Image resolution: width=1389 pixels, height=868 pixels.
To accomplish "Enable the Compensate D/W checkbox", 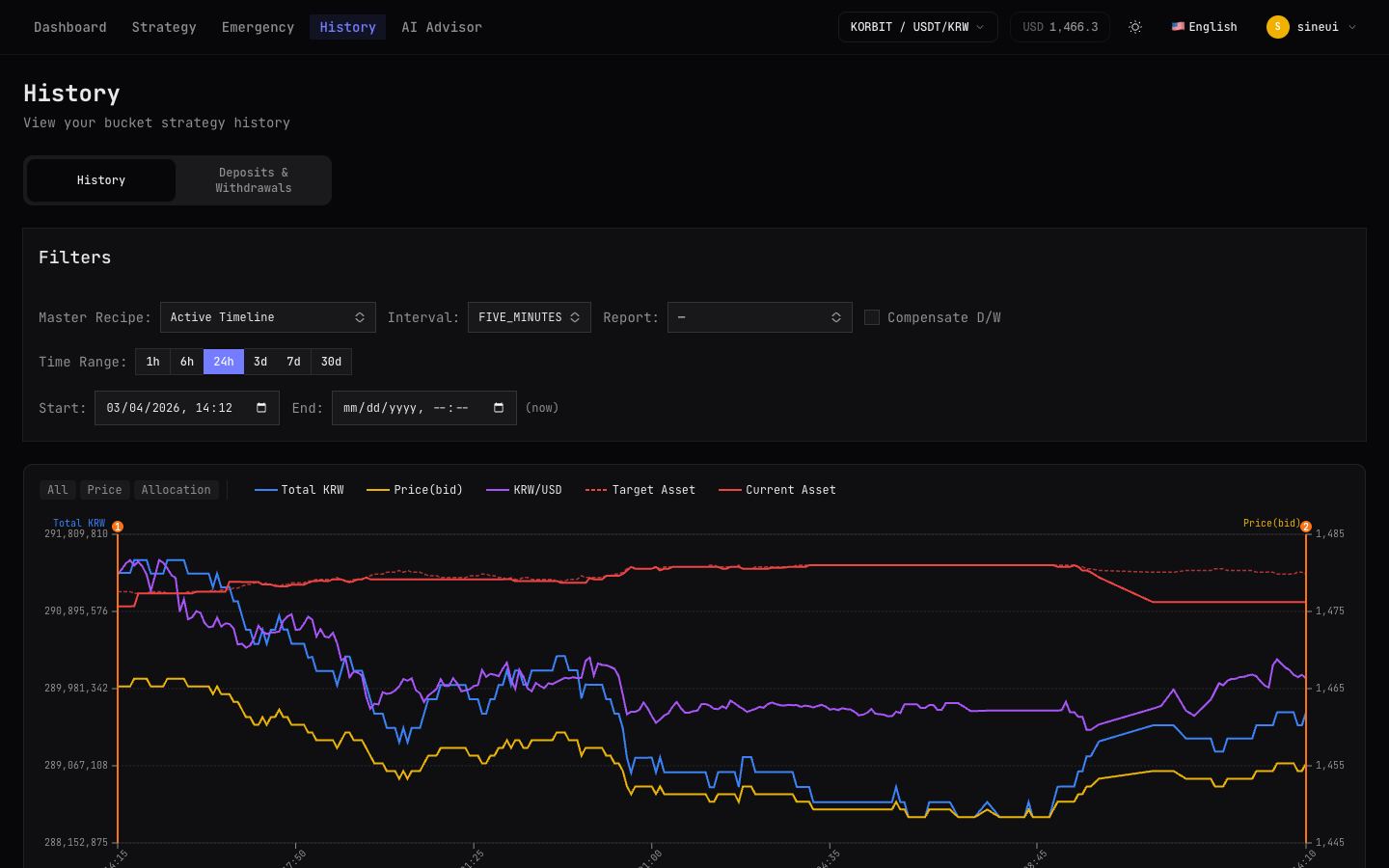I will point(872,316).
